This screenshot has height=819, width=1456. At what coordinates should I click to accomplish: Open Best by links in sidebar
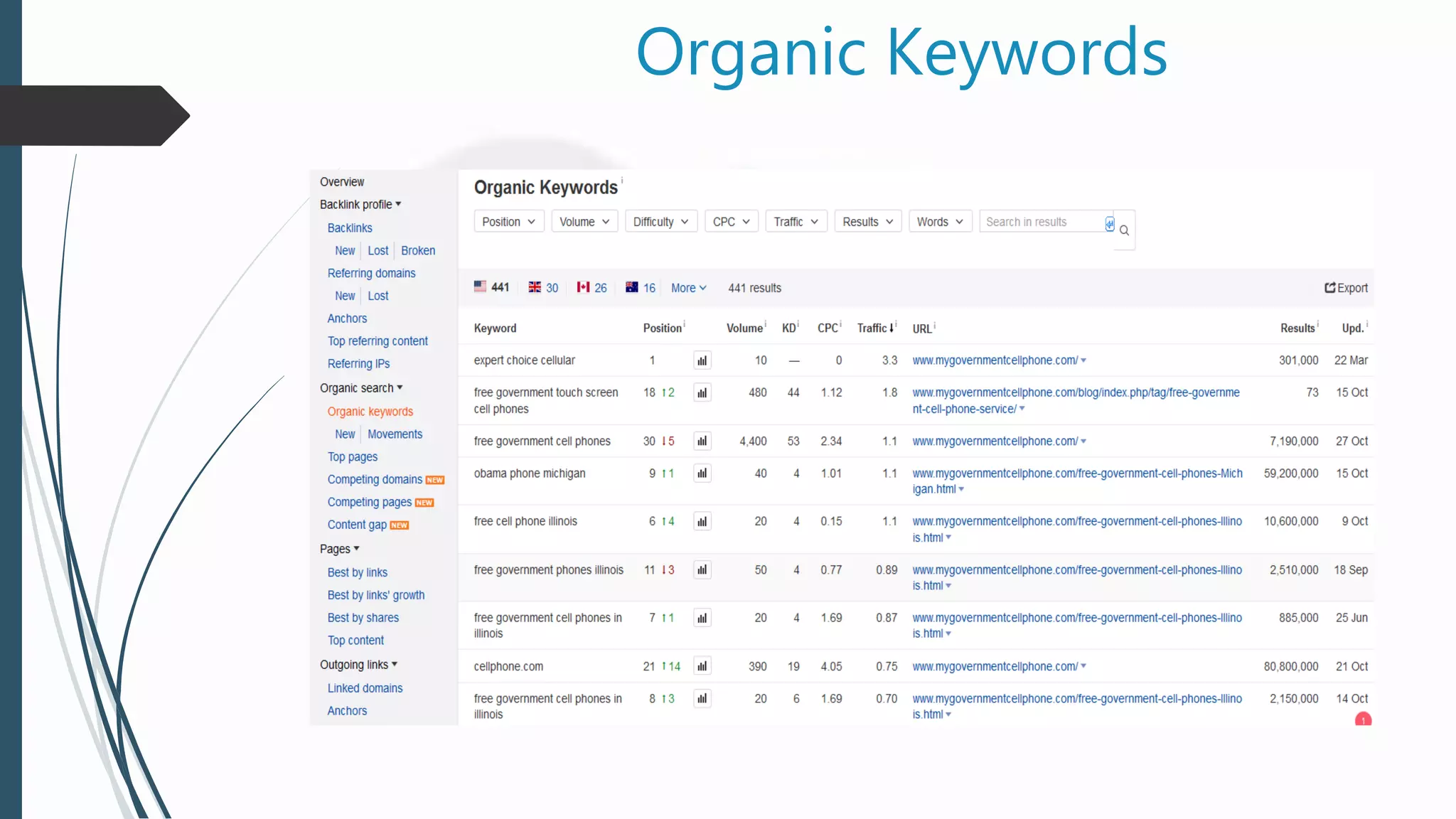[358, 573]
